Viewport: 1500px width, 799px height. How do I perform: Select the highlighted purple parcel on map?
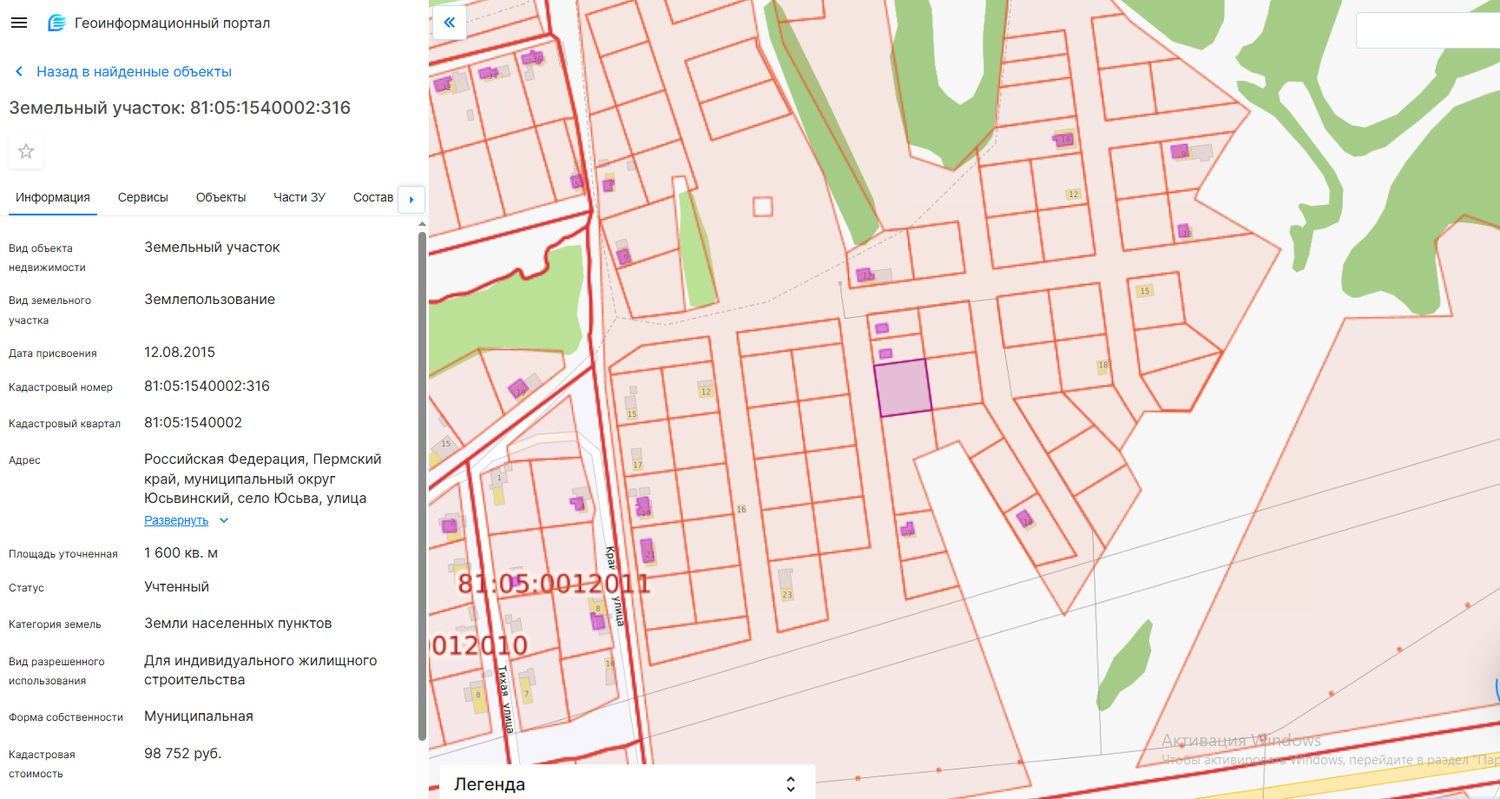click(x=902, y=388)
